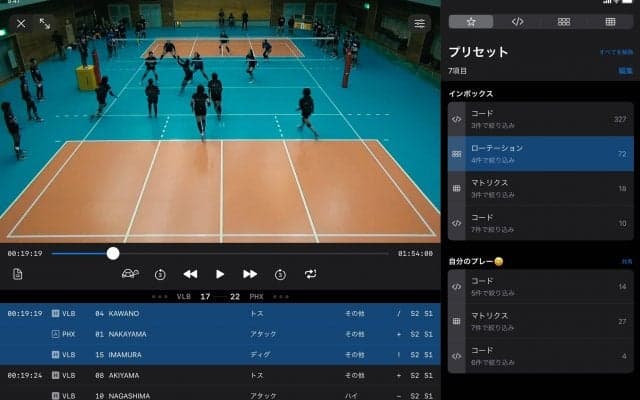Select the マトリクス preset with count 27
This screenshot has width=640, height=400.
click(x=540, y=321)
